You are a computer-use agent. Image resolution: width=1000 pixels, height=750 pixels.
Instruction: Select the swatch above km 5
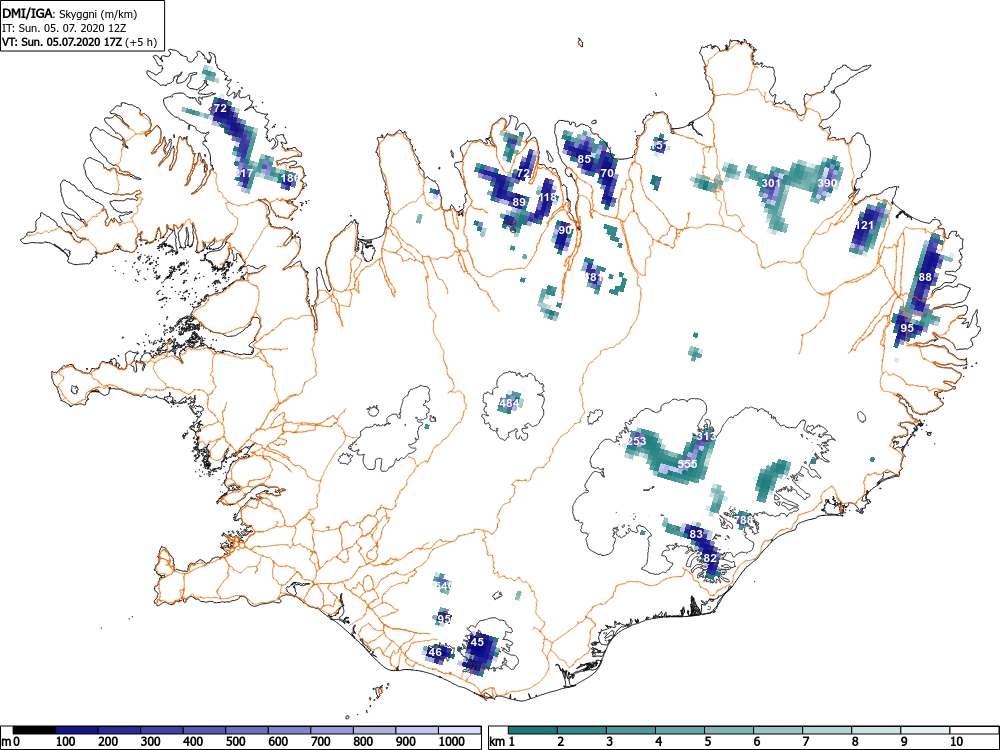(729, 730)
